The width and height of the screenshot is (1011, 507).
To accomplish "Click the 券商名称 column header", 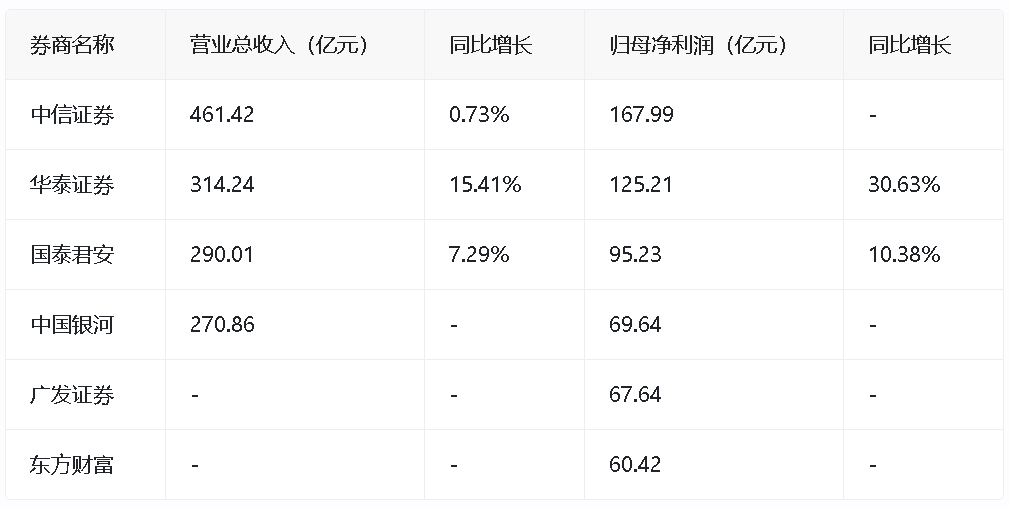I will point(72,45).
